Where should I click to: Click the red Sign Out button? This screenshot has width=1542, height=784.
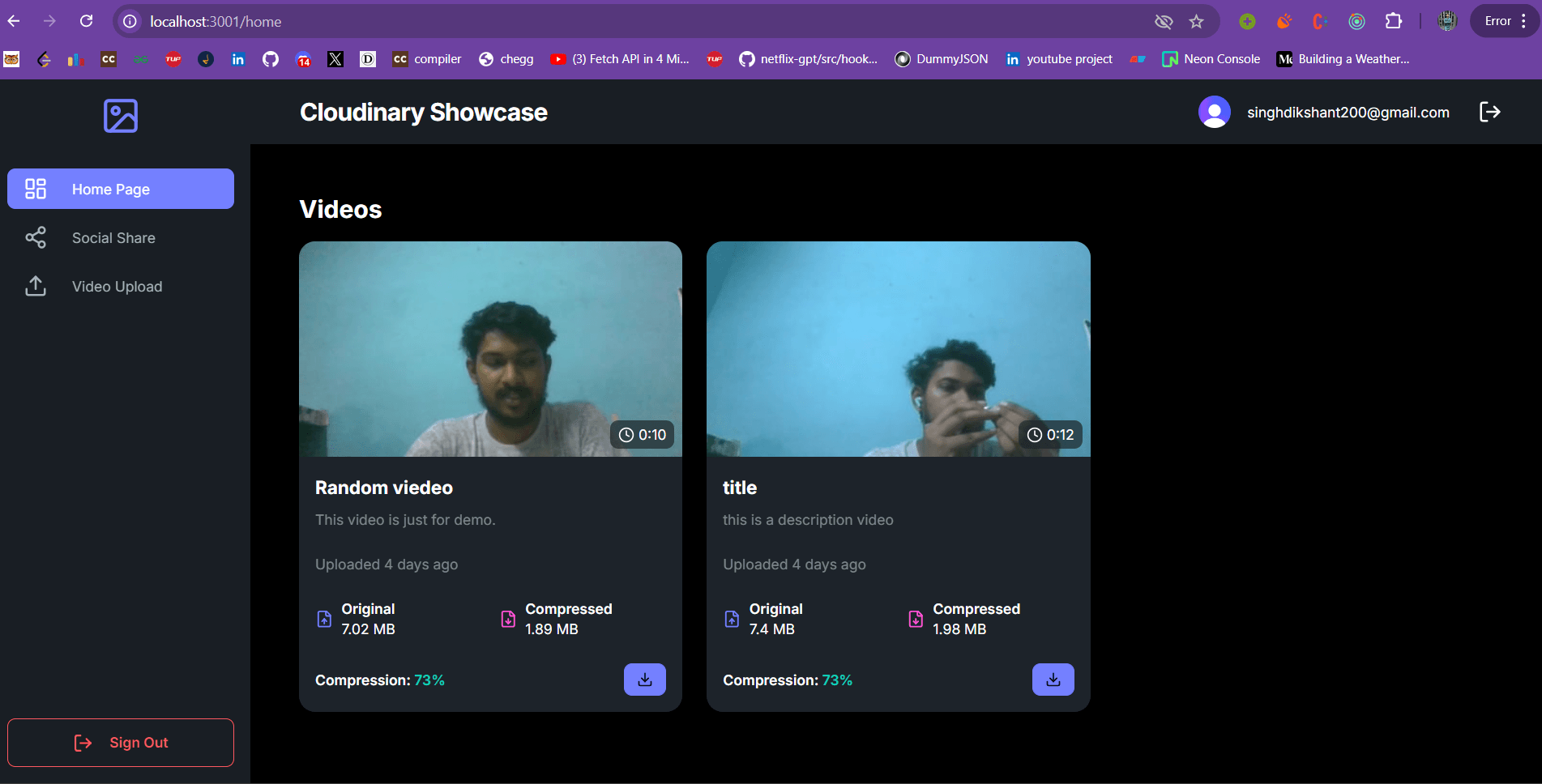click(x=121, y=743)
